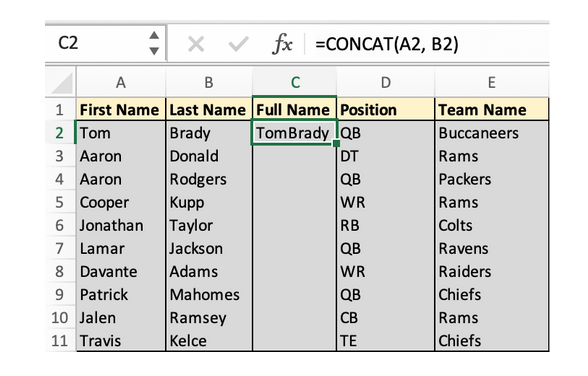Viewport: 588px width, 376px height.
Task: Click the checkmark confirm icon in formula bar
Action: 238,44
